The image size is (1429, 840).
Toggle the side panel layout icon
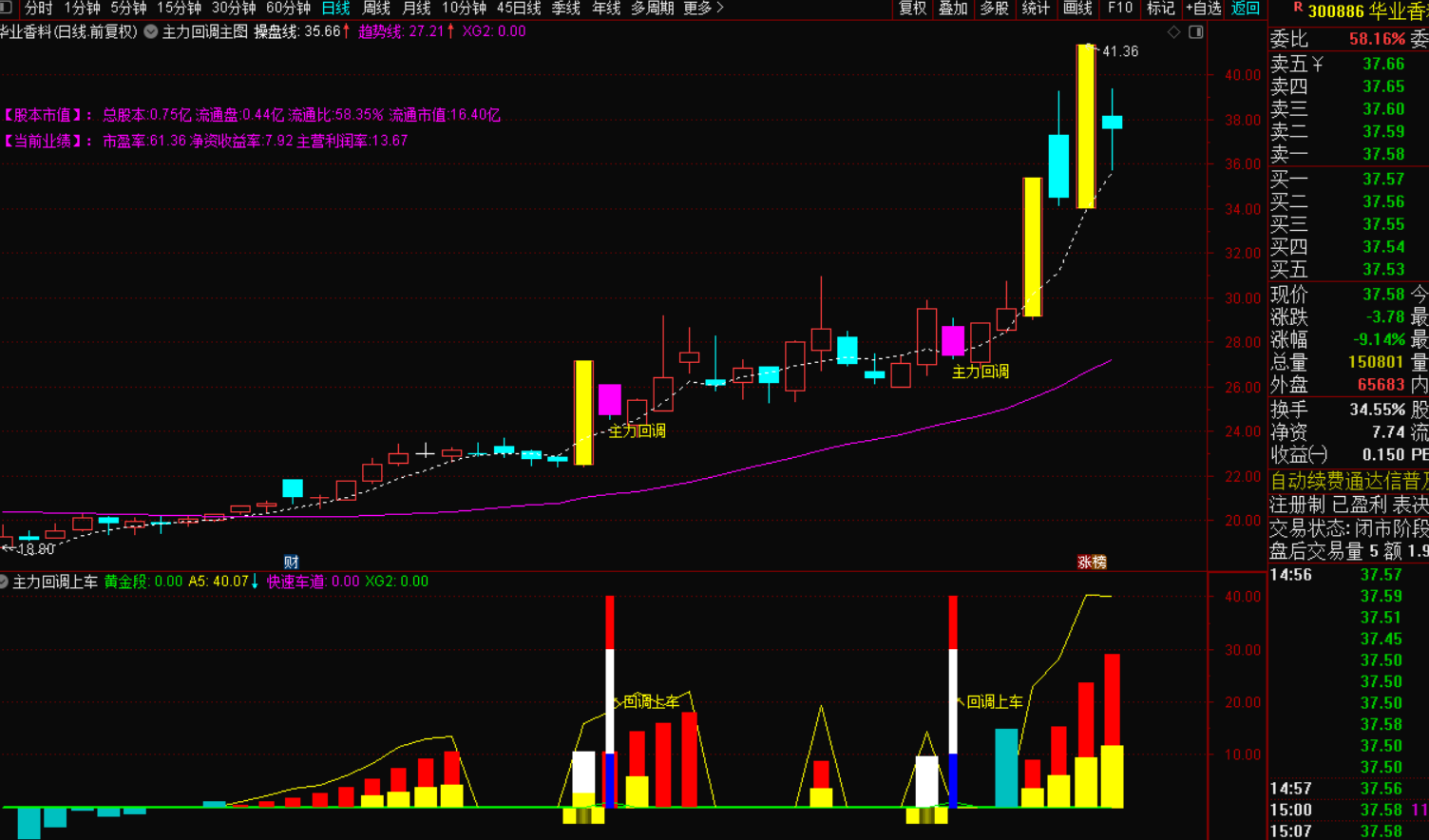click(1196, 32)
